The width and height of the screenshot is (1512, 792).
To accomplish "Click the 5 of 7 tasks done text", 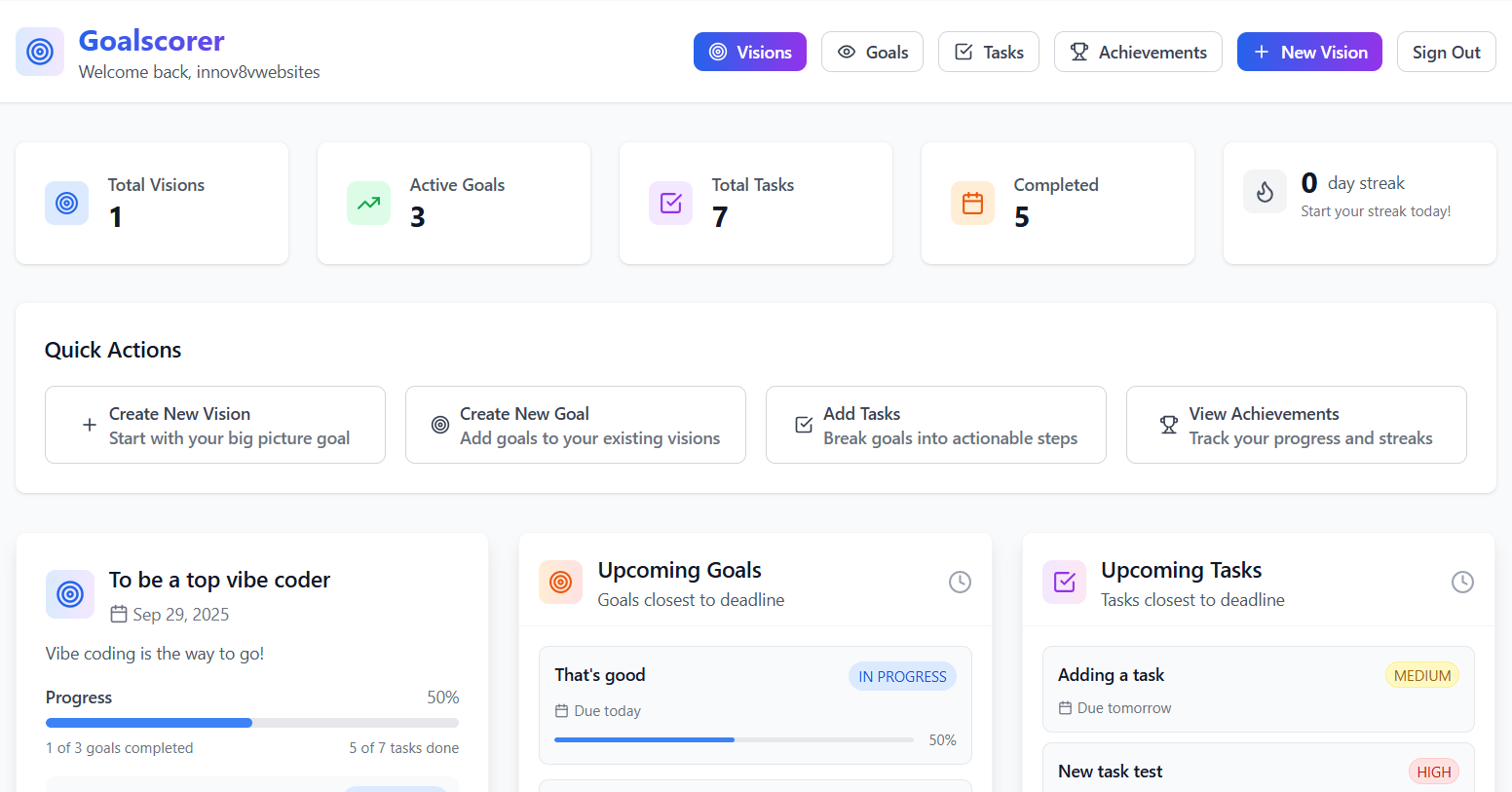I will click(x=403, y=748).
